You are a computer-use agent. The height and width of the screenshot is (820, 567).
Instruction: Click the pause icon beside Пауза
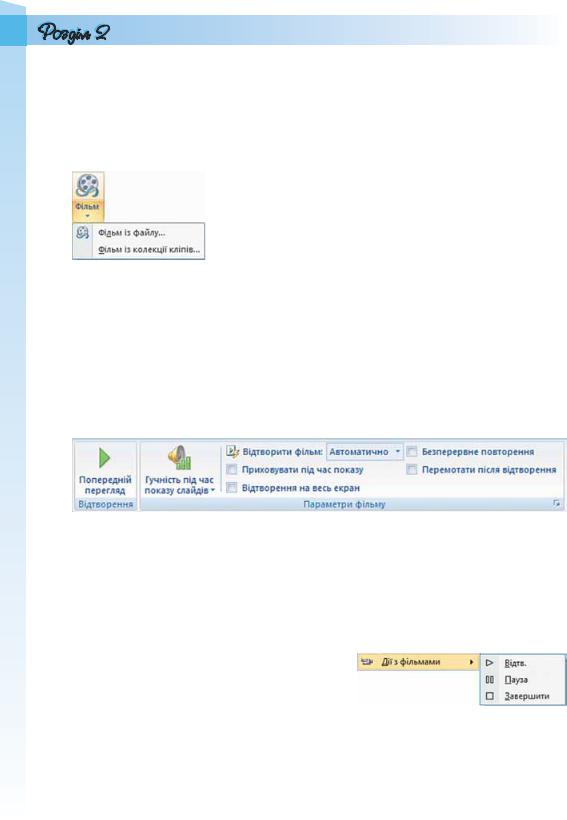(490, 680)
